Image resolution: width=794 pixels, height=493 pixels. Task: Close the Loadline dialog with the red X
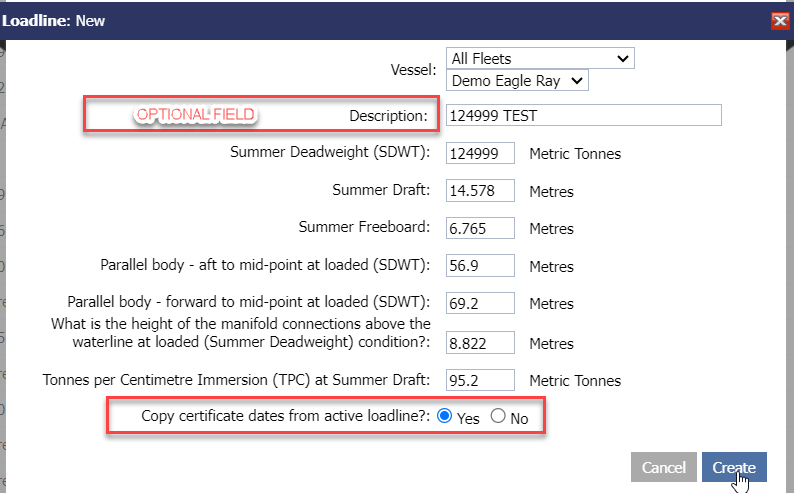pos(779,20)
